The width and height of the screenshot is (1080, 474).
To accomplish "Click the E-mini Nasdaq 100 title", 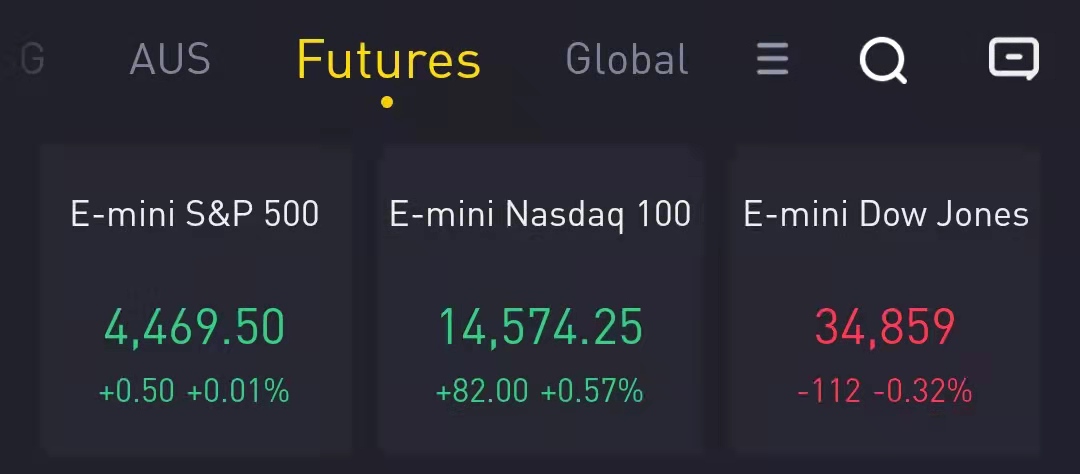I will 540,214.
